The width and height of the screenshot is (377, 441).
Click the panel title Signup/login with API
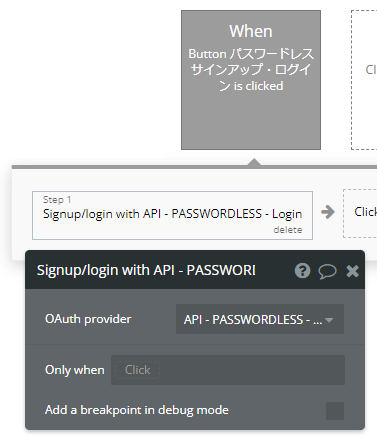[146, 270]
